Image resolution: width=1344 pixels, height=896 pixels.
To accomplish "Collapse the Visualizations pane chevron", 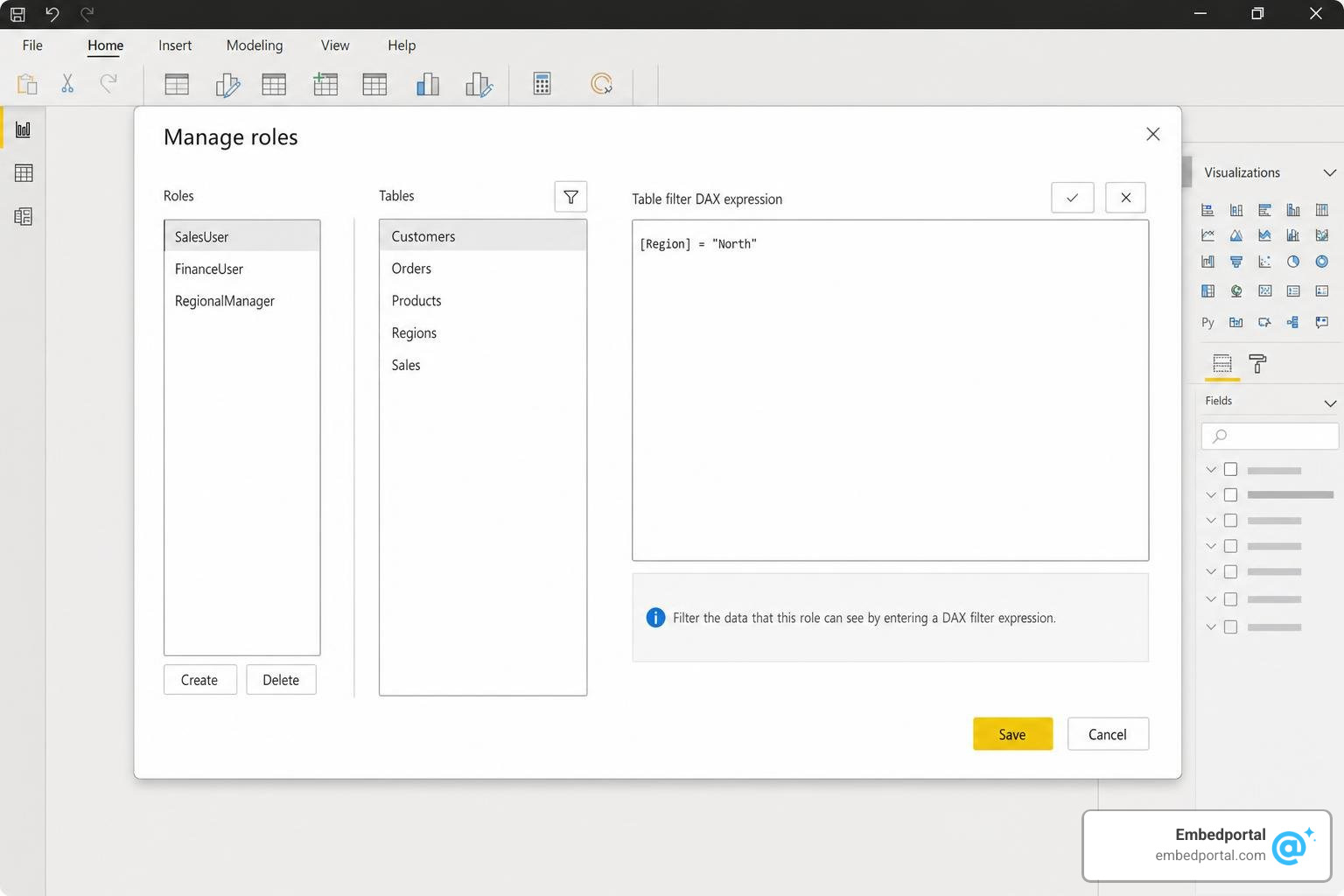I will 1330,172.
